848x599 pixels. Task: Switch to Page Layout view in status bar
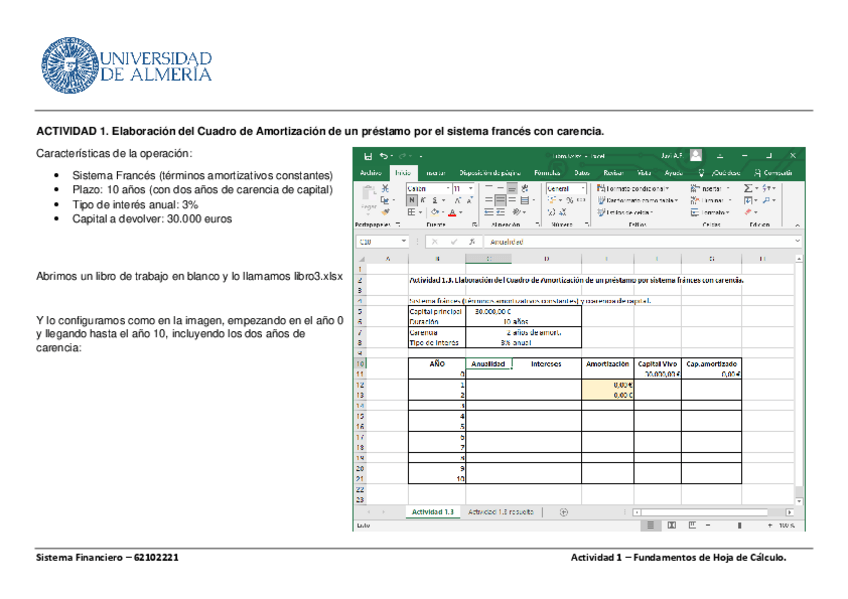671,525
